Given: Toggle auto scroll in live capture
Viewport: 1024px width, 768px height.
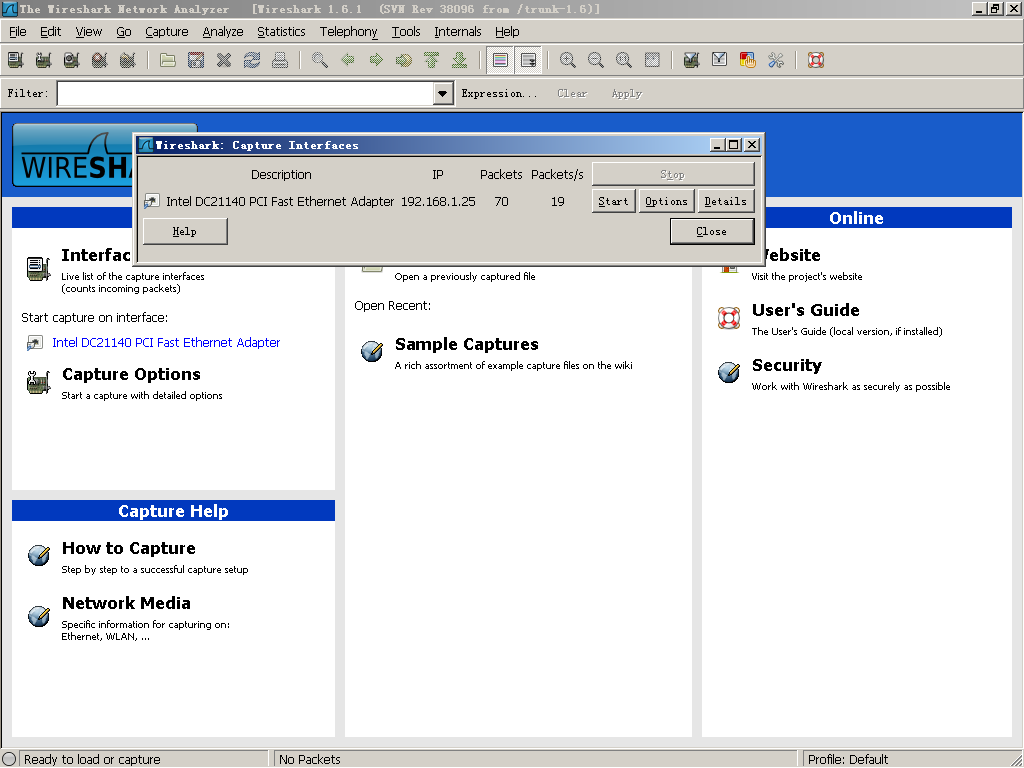Looking at the screenshot, I should click(528, 60).
